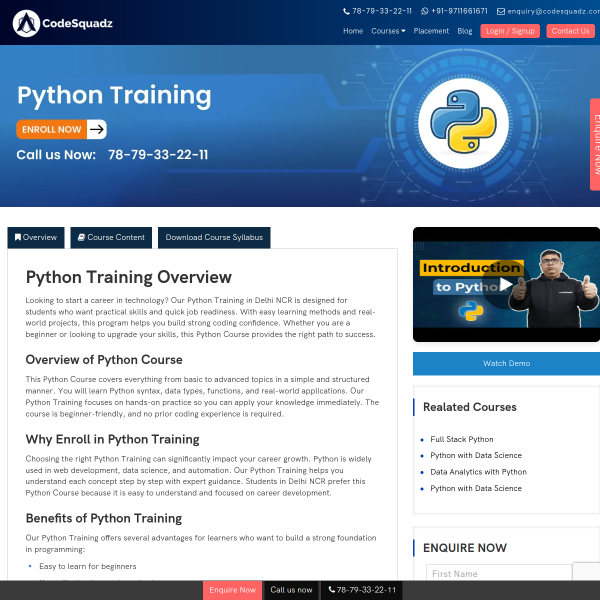Image resolution: width=600 pixels, height=600 pixels.
Task: Open the Placement page
Action: click(x=431, y=31)
